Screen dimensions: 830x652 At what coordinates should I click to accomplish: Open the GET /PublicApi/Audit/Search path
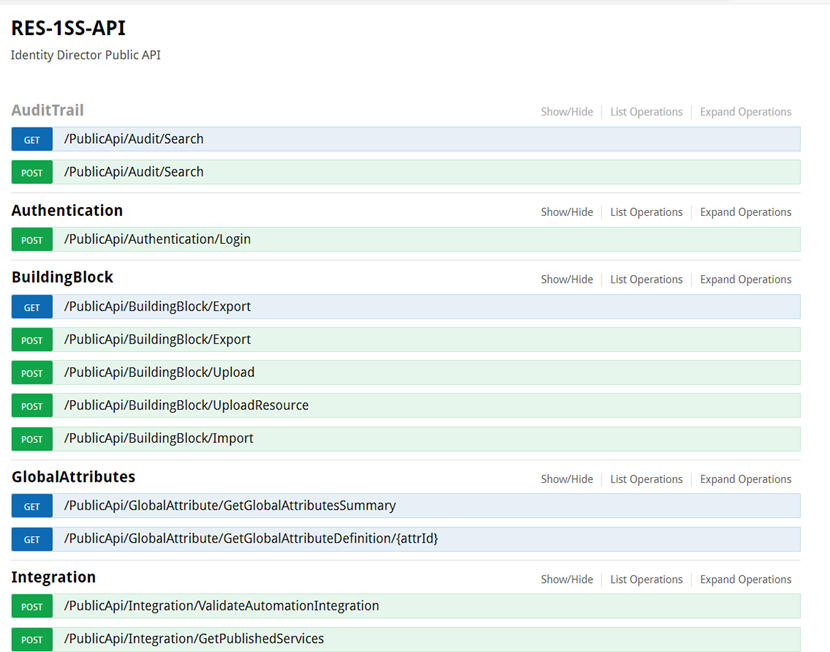tap(133, 139)
